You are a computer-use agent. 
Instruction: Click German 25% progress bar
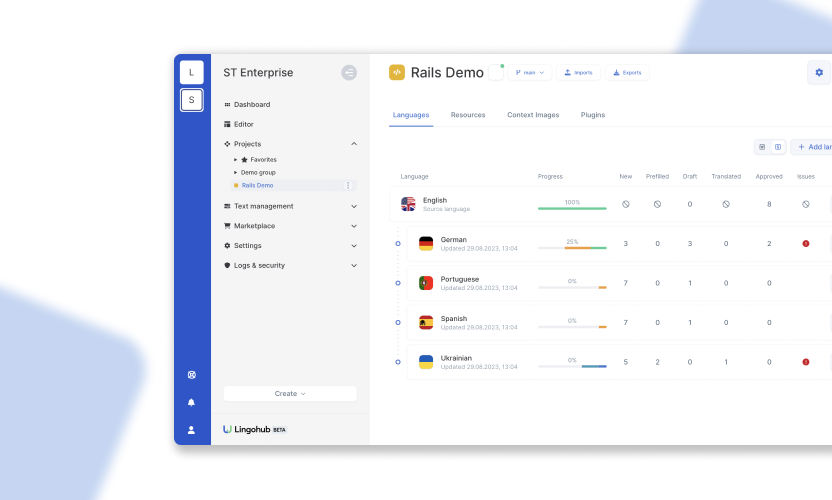click(572, 248)
